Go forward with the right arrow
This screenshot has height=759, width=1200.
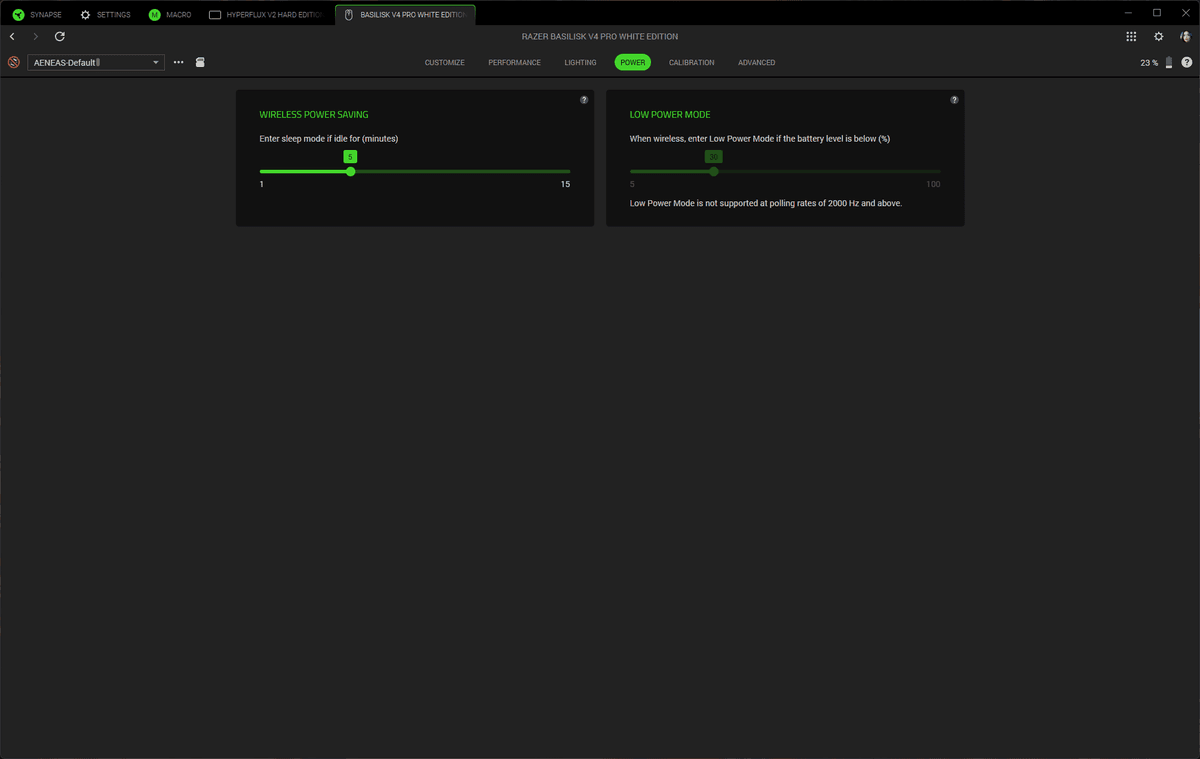point(36,36)
